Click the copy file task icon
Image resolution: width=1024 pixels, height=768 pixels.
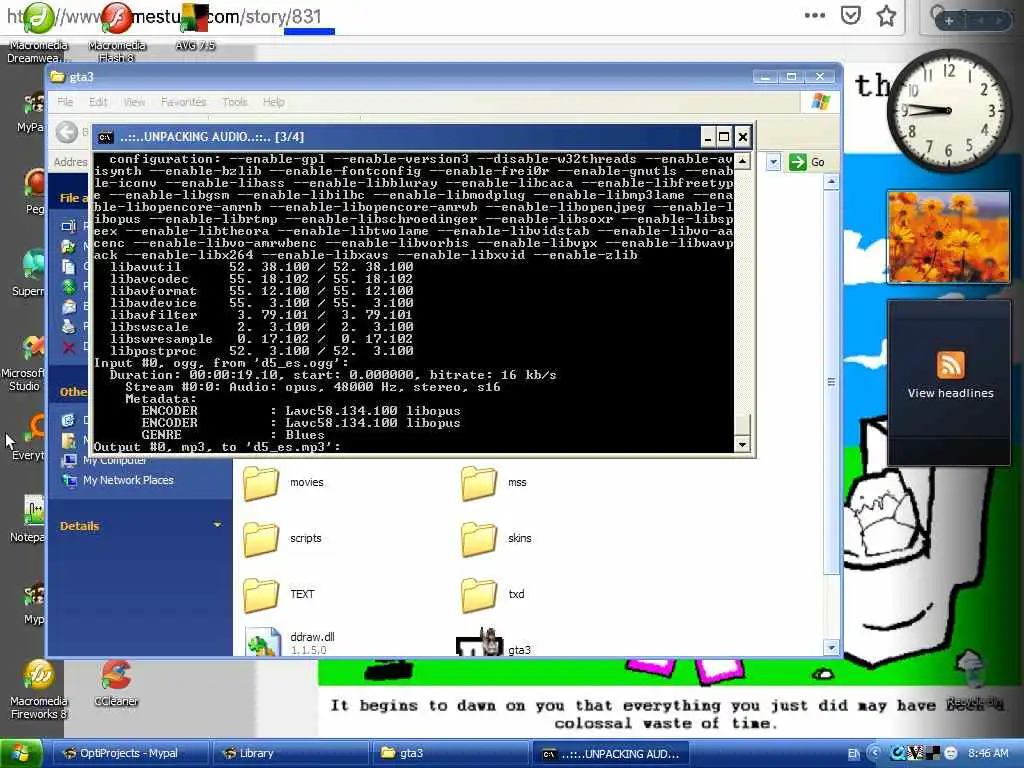click(x=69, y=266)
